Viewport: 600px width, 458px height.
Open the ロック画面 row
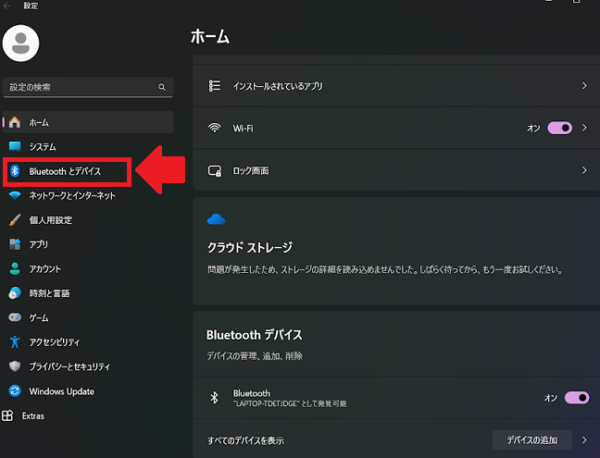396,170
